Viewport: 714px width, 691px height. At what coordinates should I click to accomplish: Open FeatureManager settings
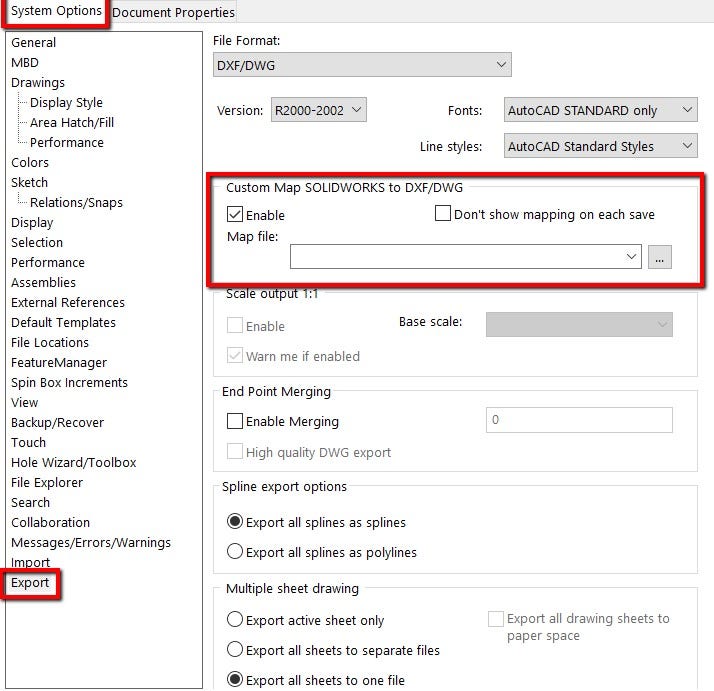59,363
